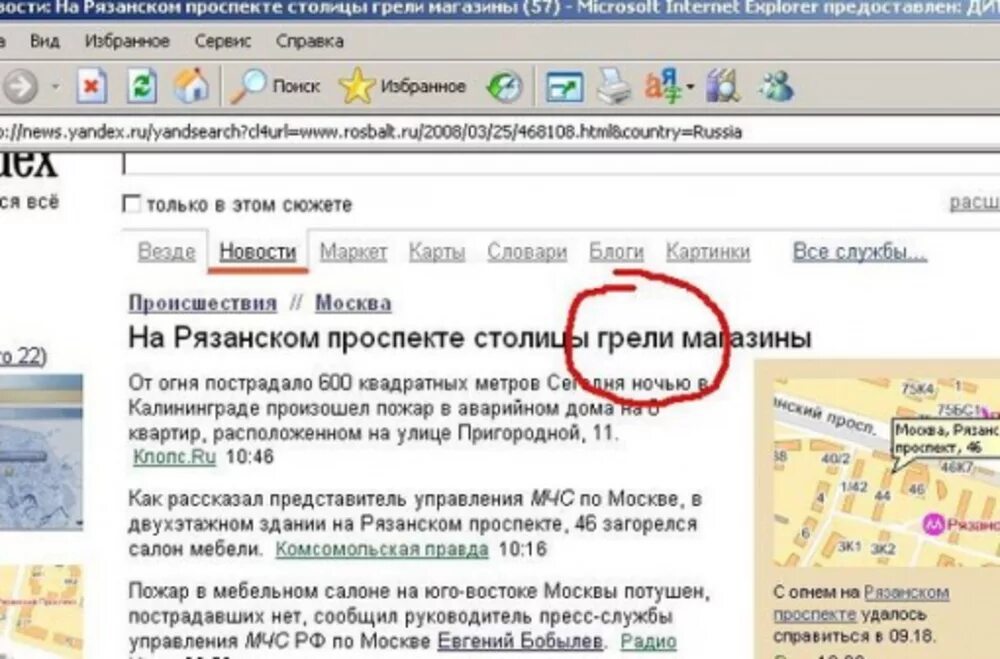Click the full screen window toolbar icon

564,87
